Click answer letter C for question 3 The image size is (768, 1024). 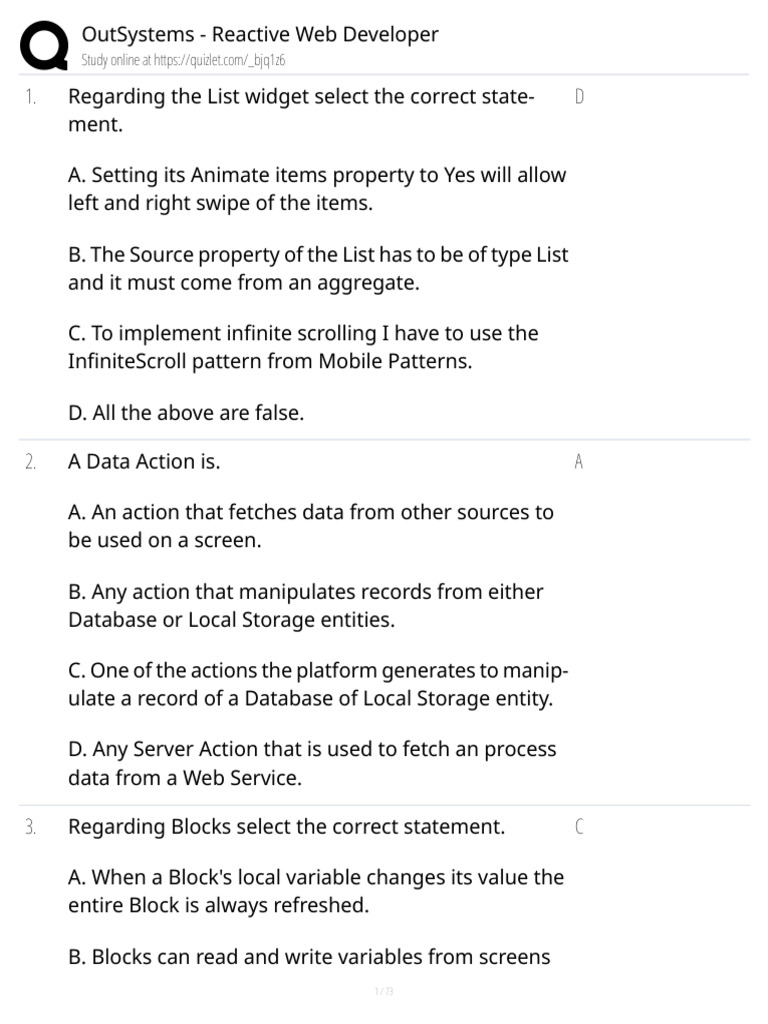[x=580, y=827]
